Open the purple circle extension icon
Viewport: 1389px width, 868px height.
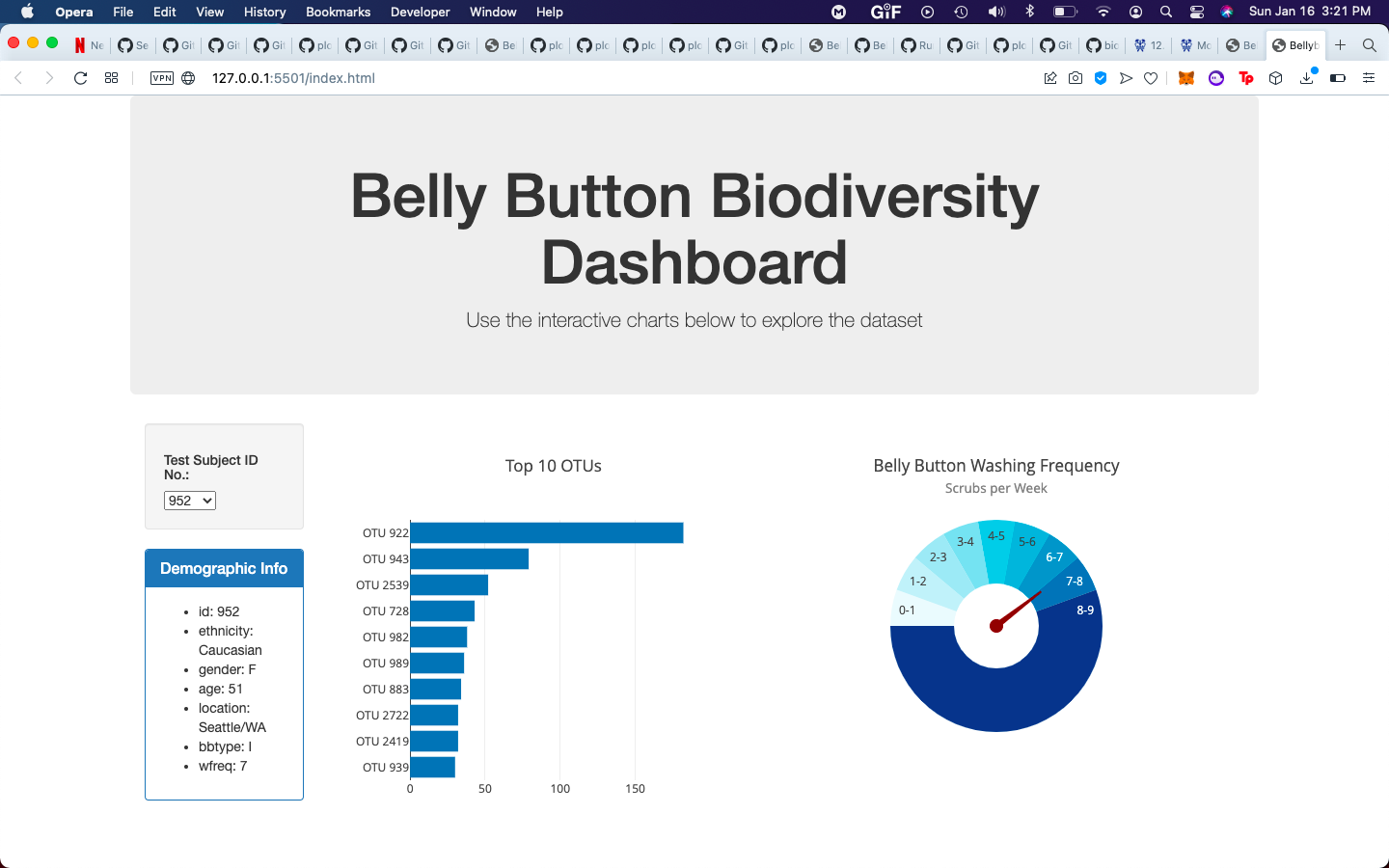click(1216, 78)
